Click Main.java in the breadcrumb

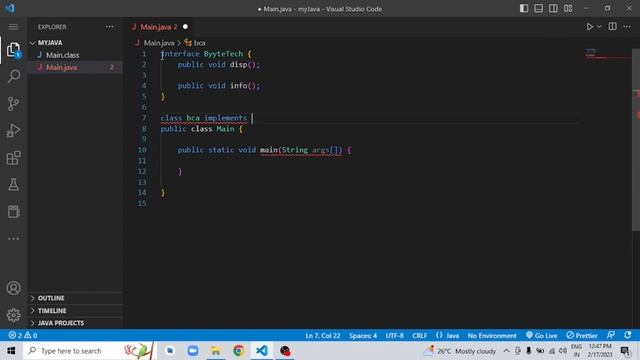pos(158,43)
